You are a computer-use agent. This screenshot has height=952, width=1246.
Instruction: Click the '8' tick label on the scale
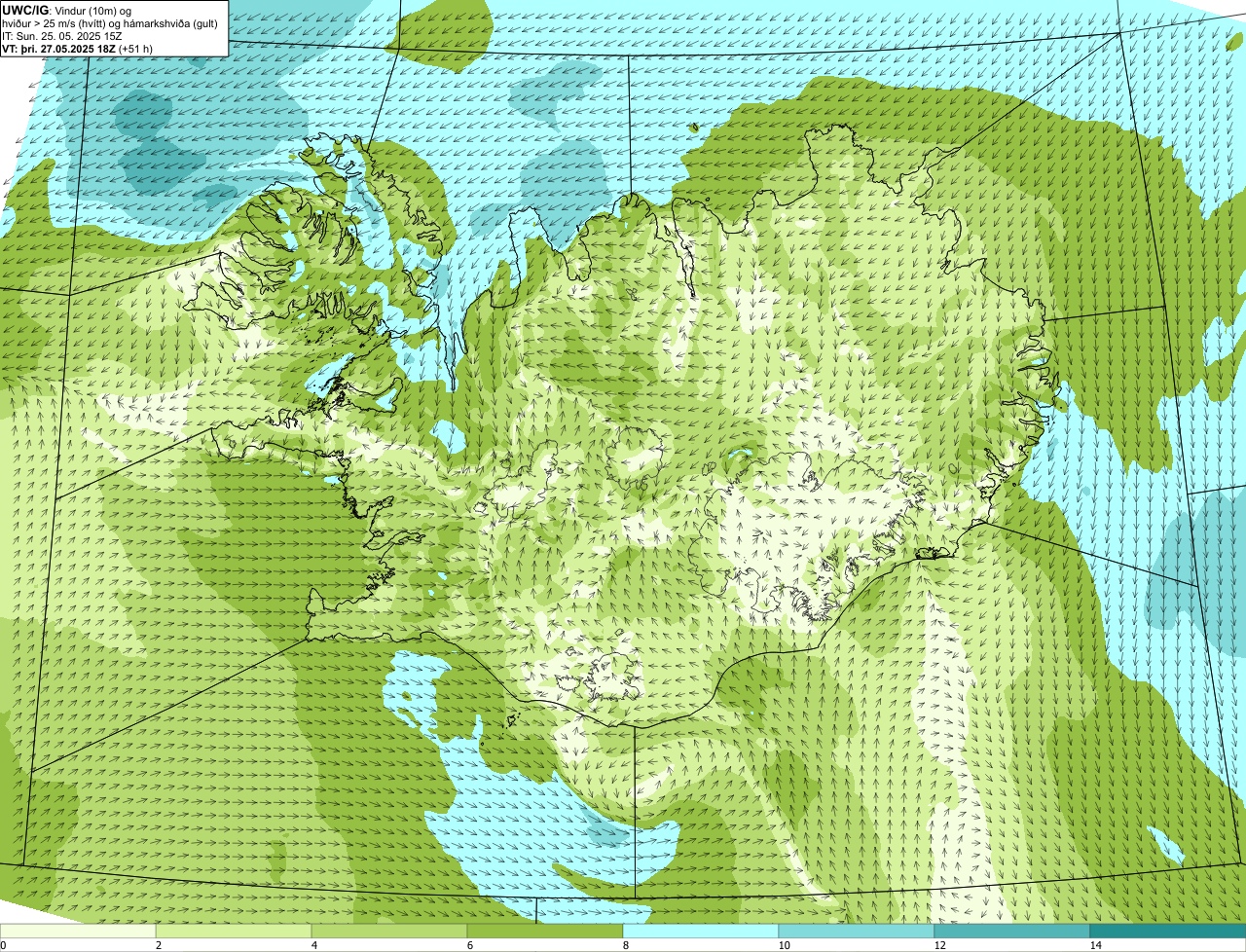pyautogui.click(x=625, y=945)
